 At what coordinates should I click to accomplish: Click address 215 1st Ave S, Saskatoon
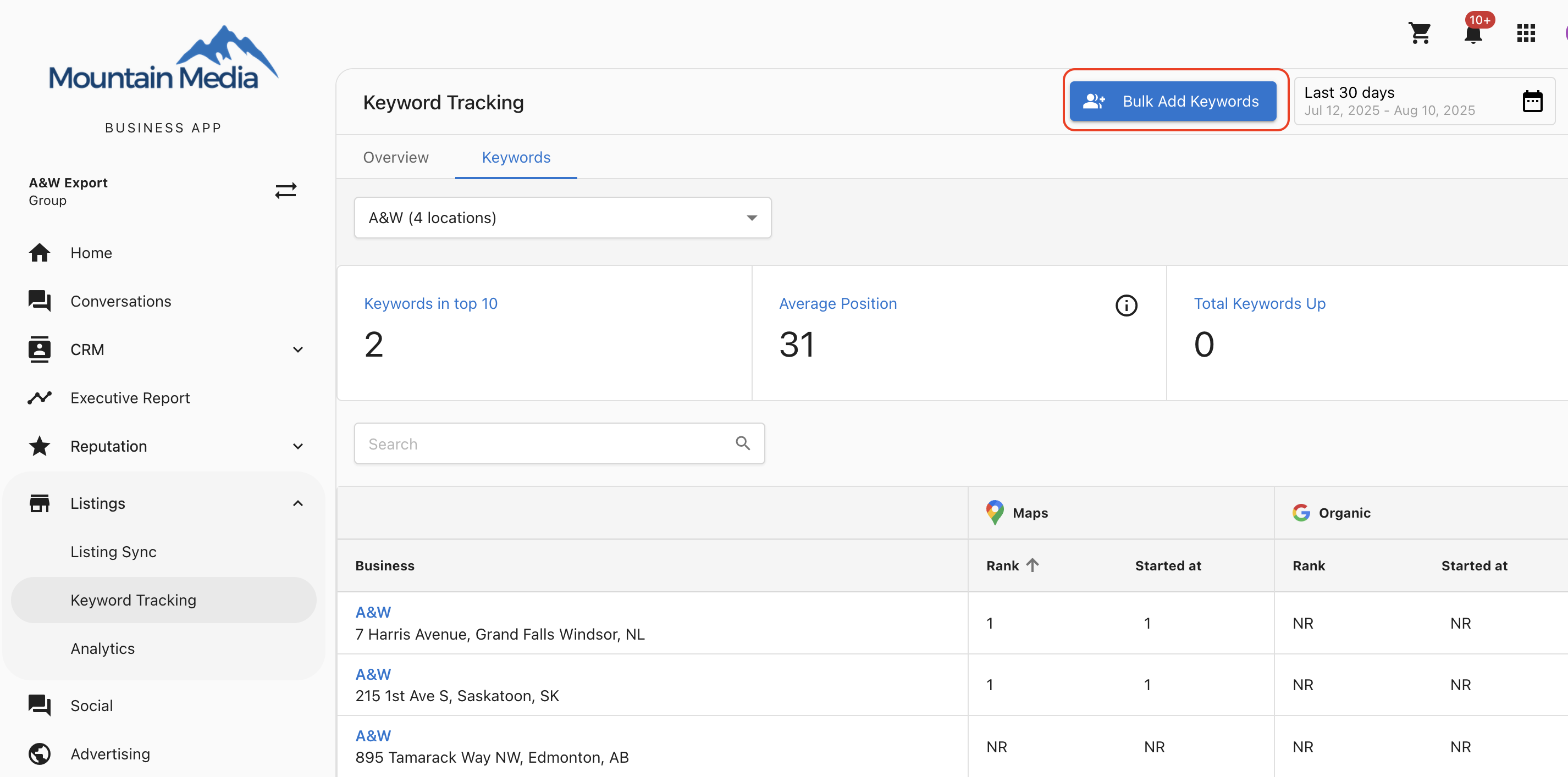point(457,696)
